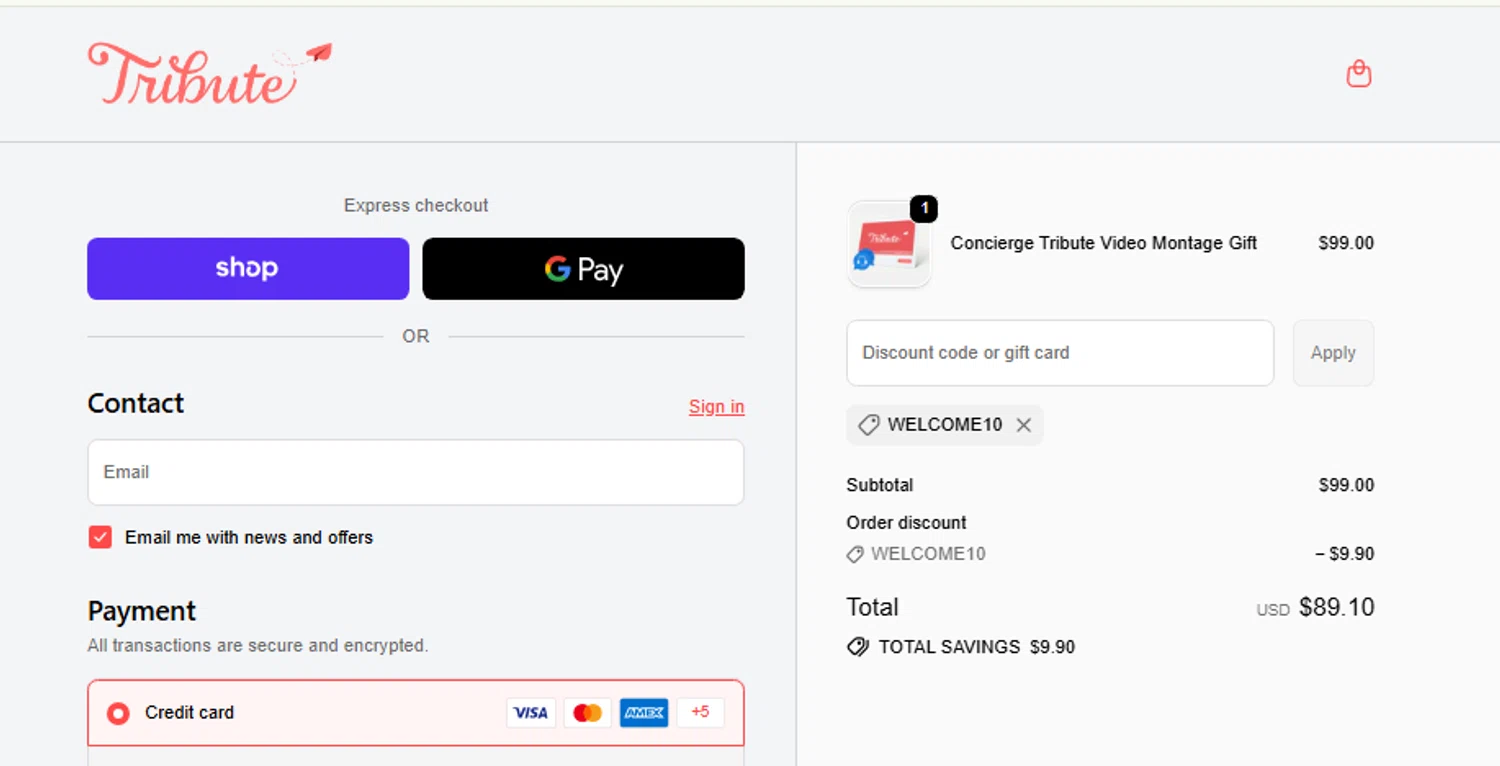Pay with Google Pay express checkout
The height and width of the screenshot is (766, 1500).
[583, 269]
